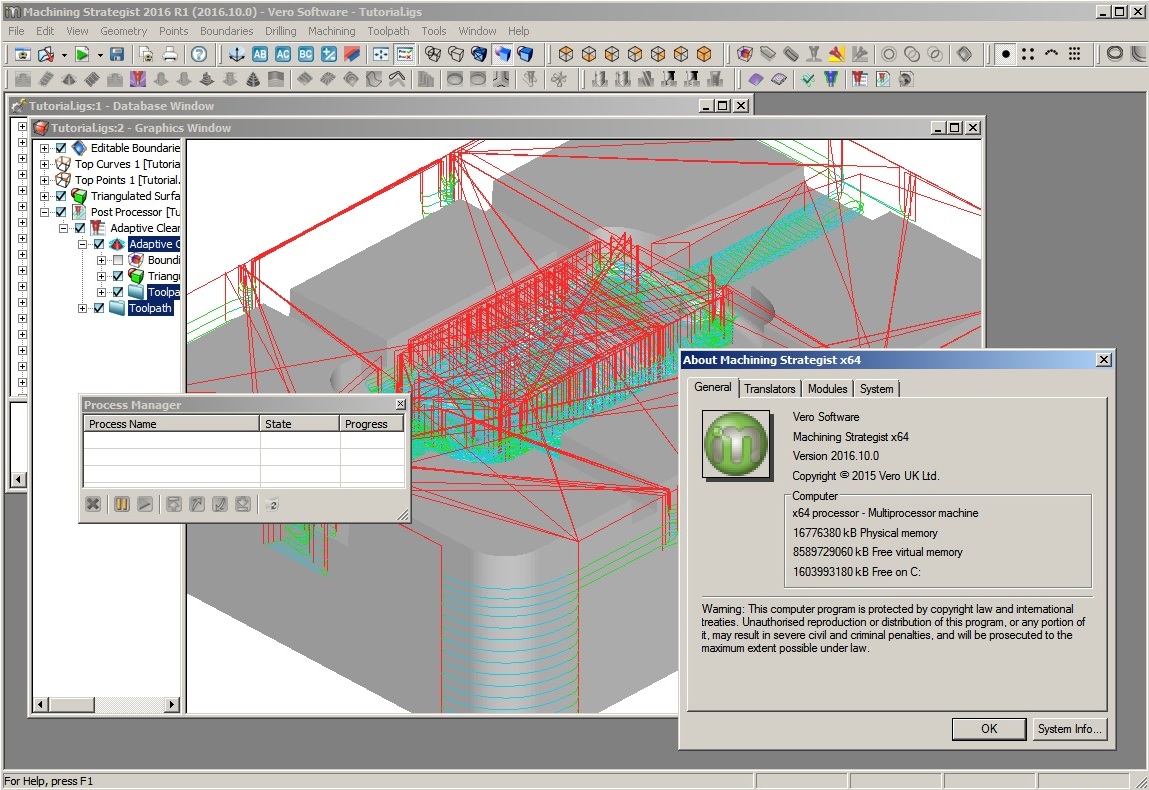This screenshot has width=1149, height=790.
Task: Open the Machining menu
Action: [x=331, y=31]
